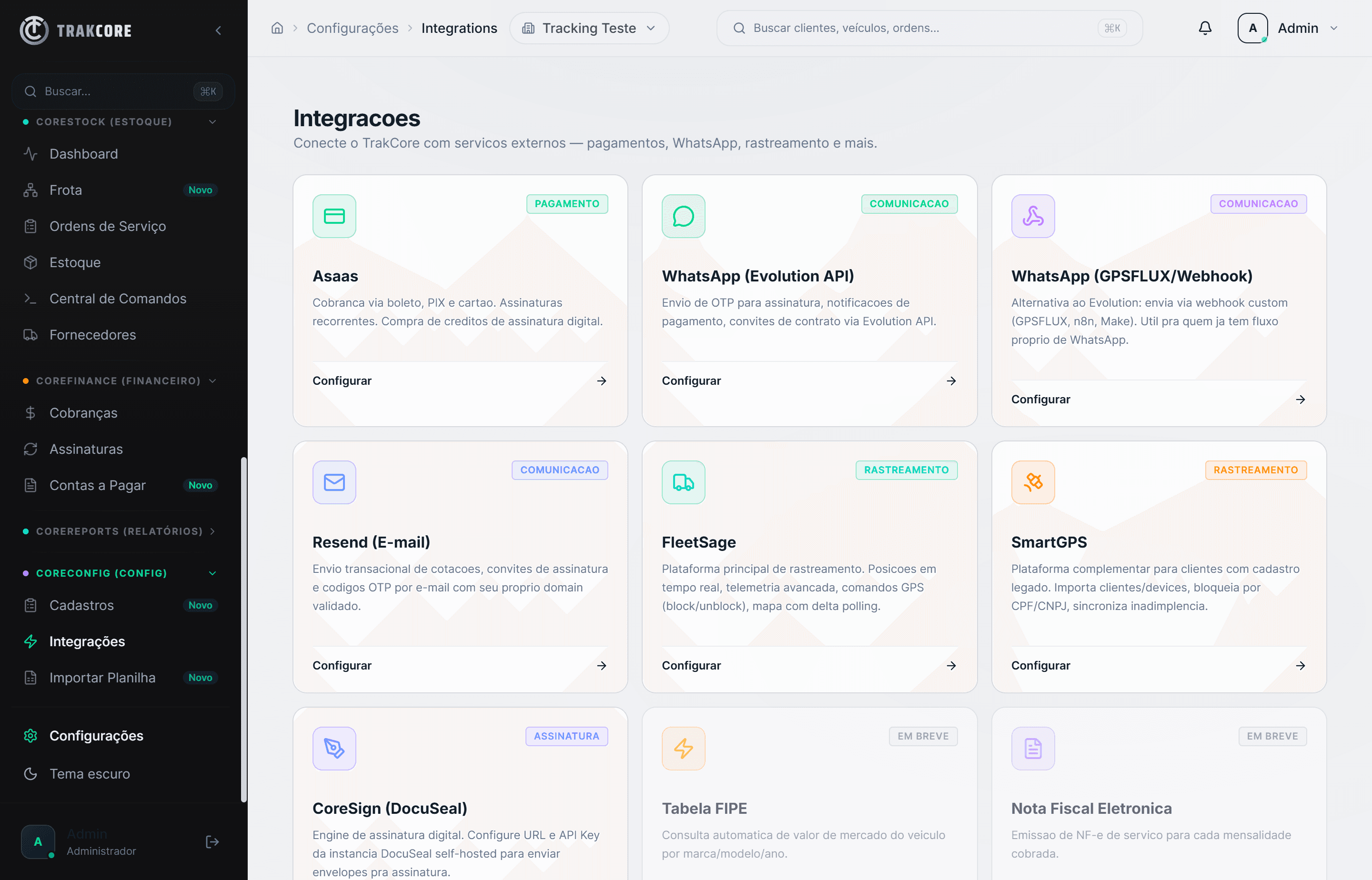Viewport: 1372px width, 880px height.
Task: Open the notifications bell
Action: pyautogui.click(x=1205, y=28)
